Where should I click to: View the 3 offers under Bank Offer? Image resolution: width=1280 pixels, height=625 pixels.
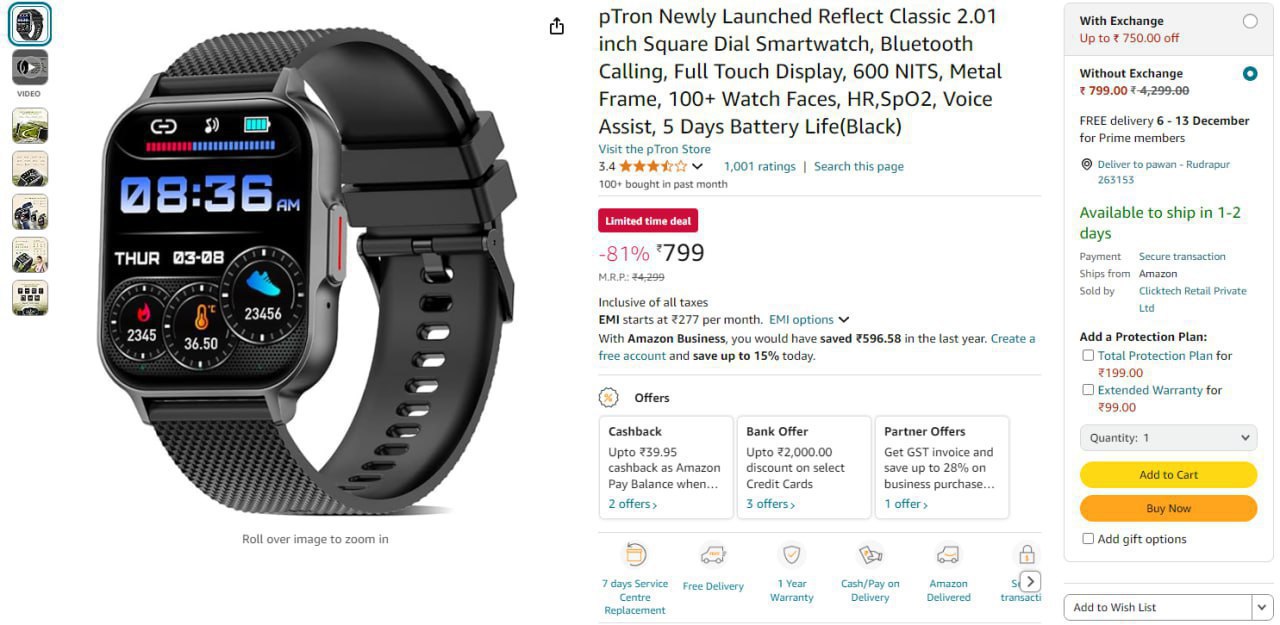click(770, 504)
